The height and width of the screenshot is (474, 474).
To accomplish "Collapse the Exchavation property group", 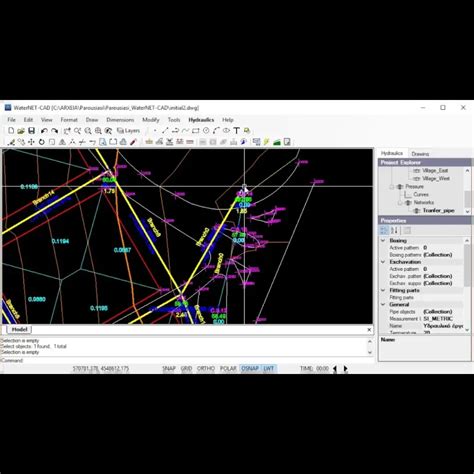I will [x=383, y=262].
